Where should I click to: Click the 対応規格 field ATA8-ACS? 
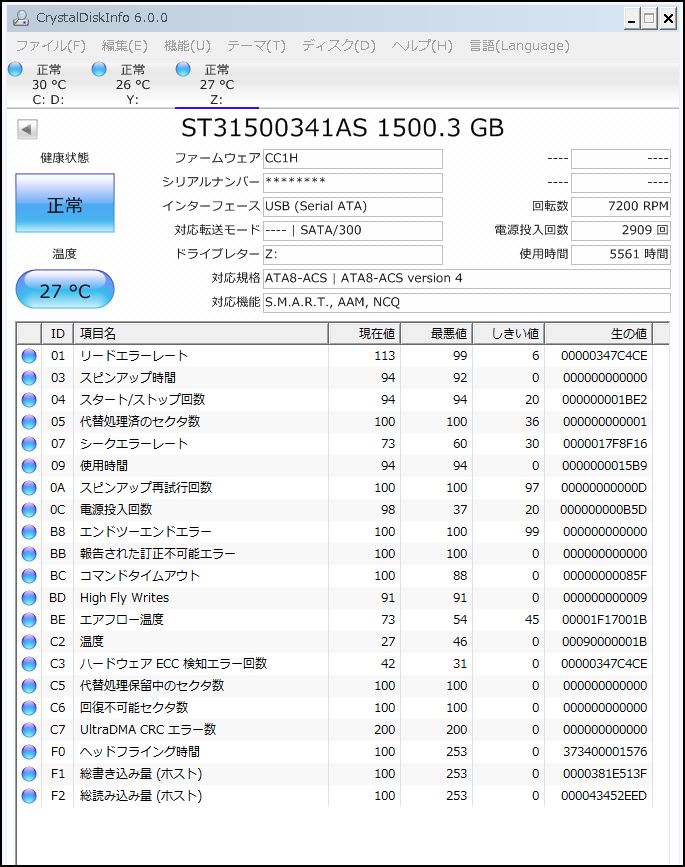pyautogui.click(x=467, y=279)
